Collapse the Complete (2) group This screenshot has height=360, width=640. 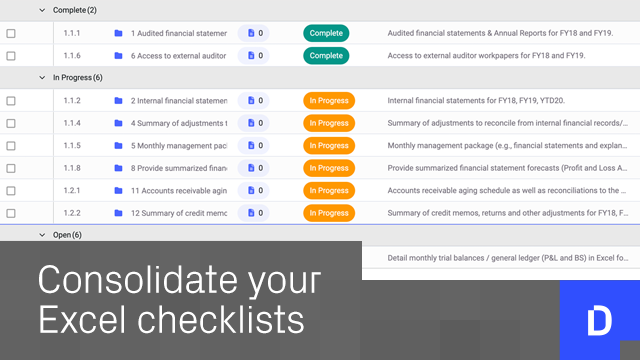coord(42,10)
